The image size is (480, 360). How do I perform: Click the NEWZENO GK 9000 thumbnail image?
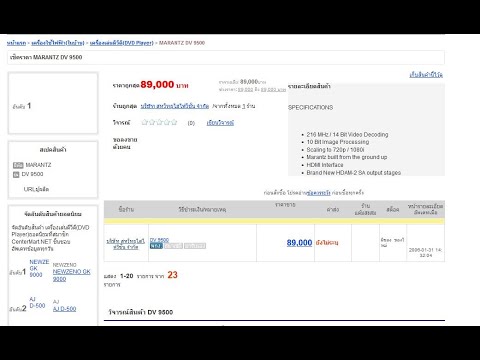[x=39, y=268]
